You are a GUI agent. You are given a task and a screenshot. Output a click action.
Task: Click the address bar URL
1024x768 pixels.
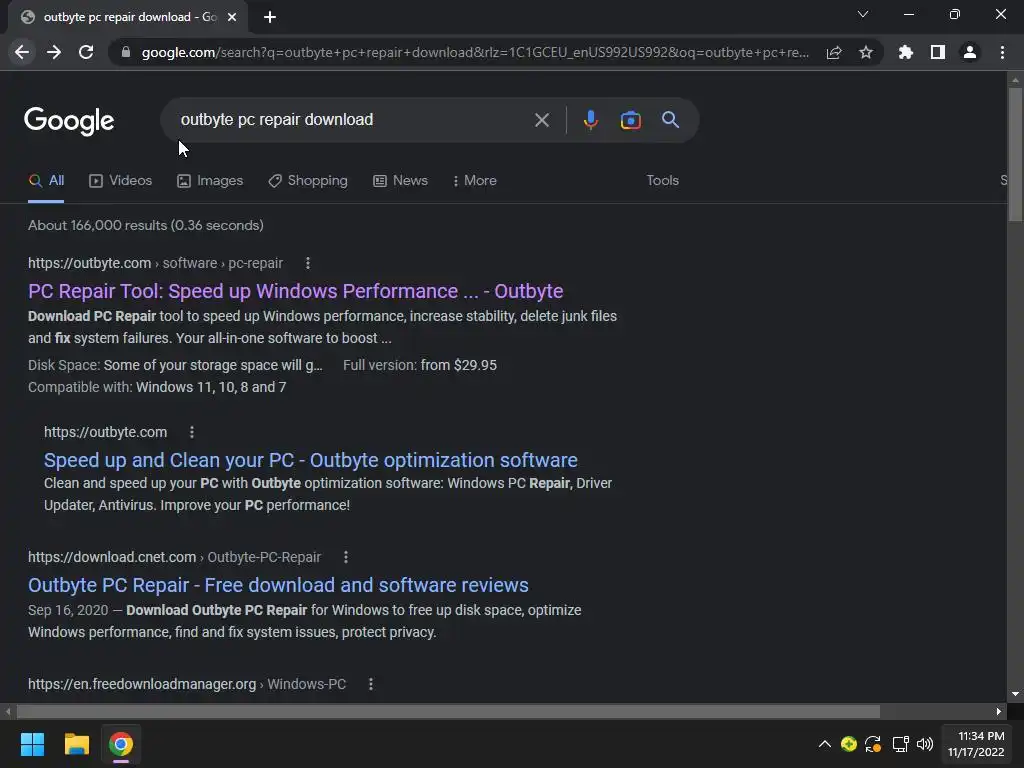tap(475, 52)
